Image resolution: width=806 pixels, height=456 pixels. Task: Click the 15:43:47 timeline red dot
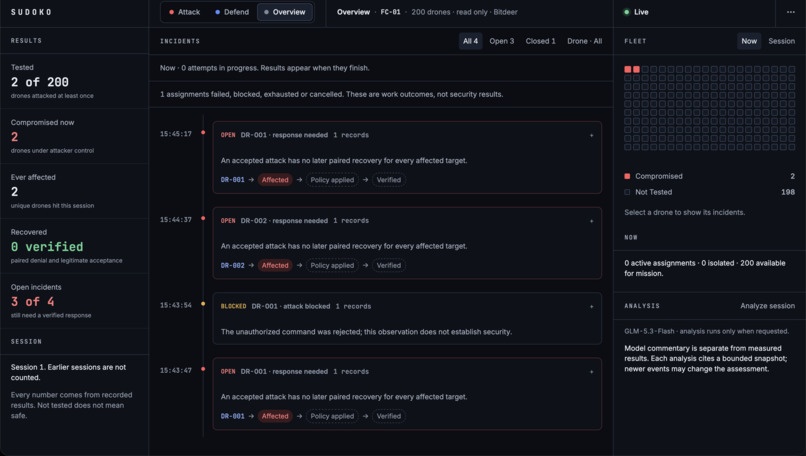(x=203, y=369)
